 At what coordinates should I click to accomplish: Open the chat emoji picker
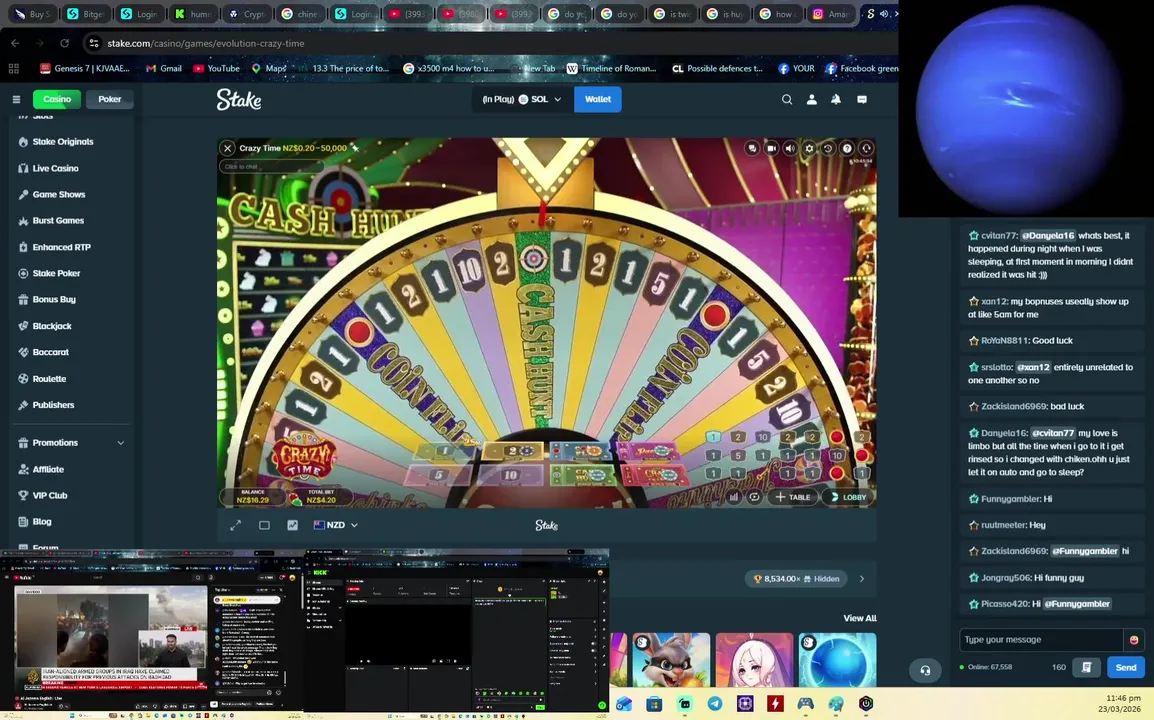1133,640
